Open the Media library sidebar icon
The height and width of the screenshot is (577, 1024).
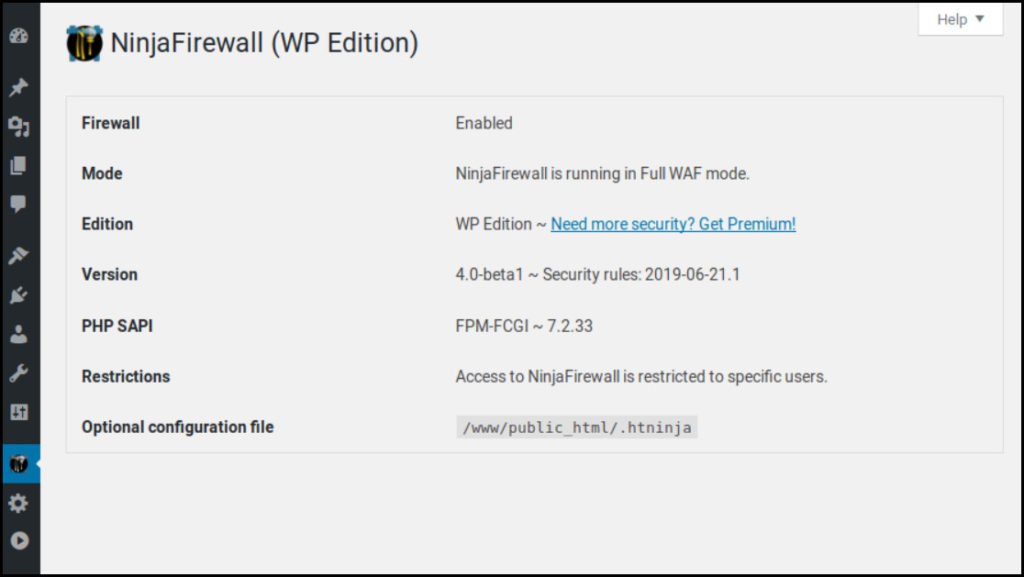pyautogui.click(x=18, y=127)
